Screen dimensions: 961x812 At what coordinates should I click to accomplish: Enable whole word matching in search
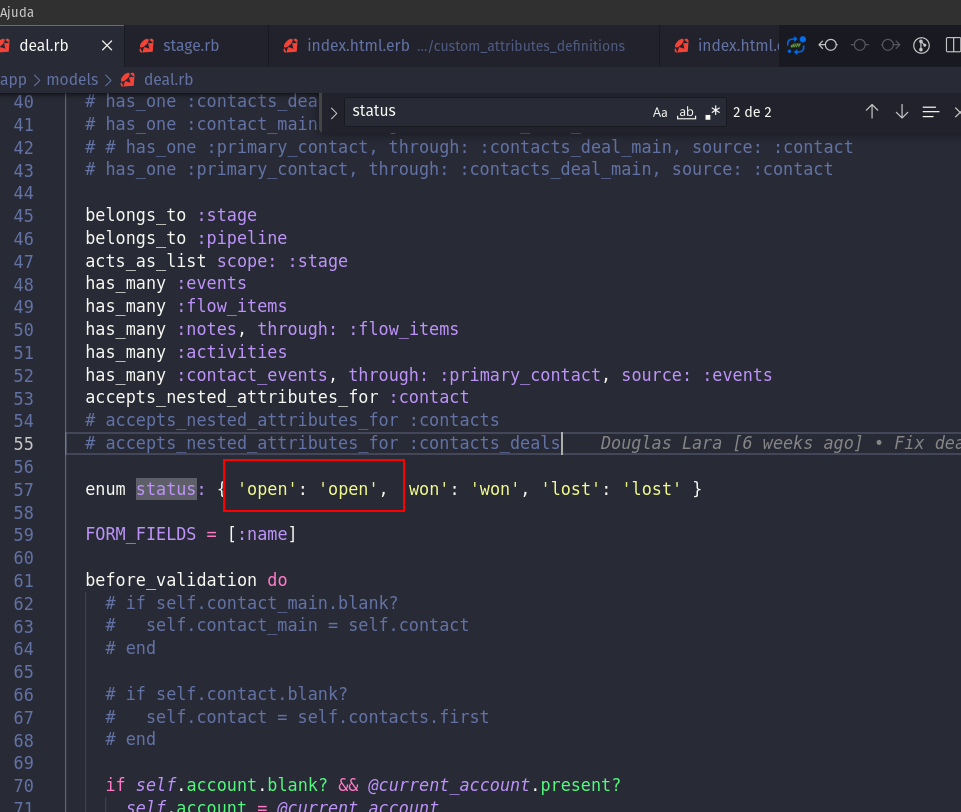[686, 112]
